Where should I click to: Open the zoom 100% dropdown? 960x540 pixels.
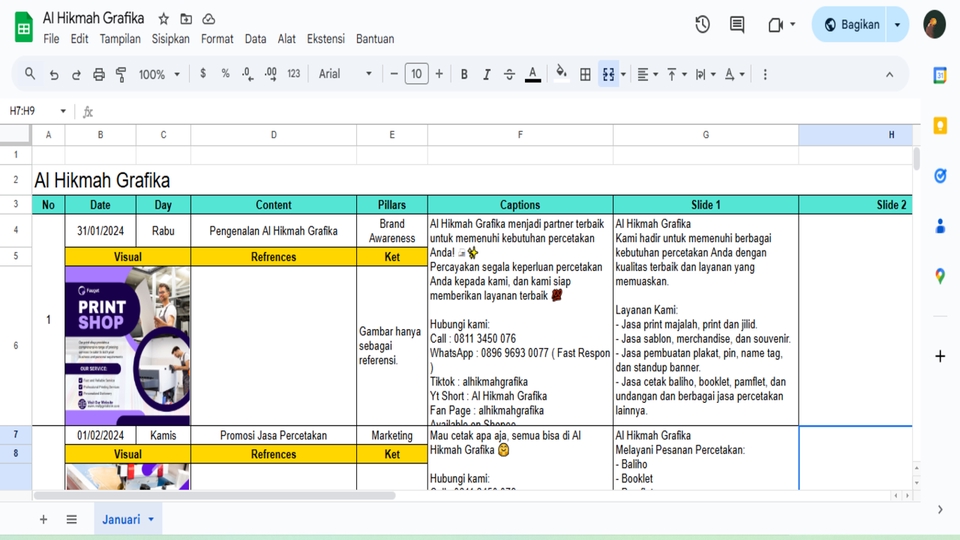tap(159, 75)
